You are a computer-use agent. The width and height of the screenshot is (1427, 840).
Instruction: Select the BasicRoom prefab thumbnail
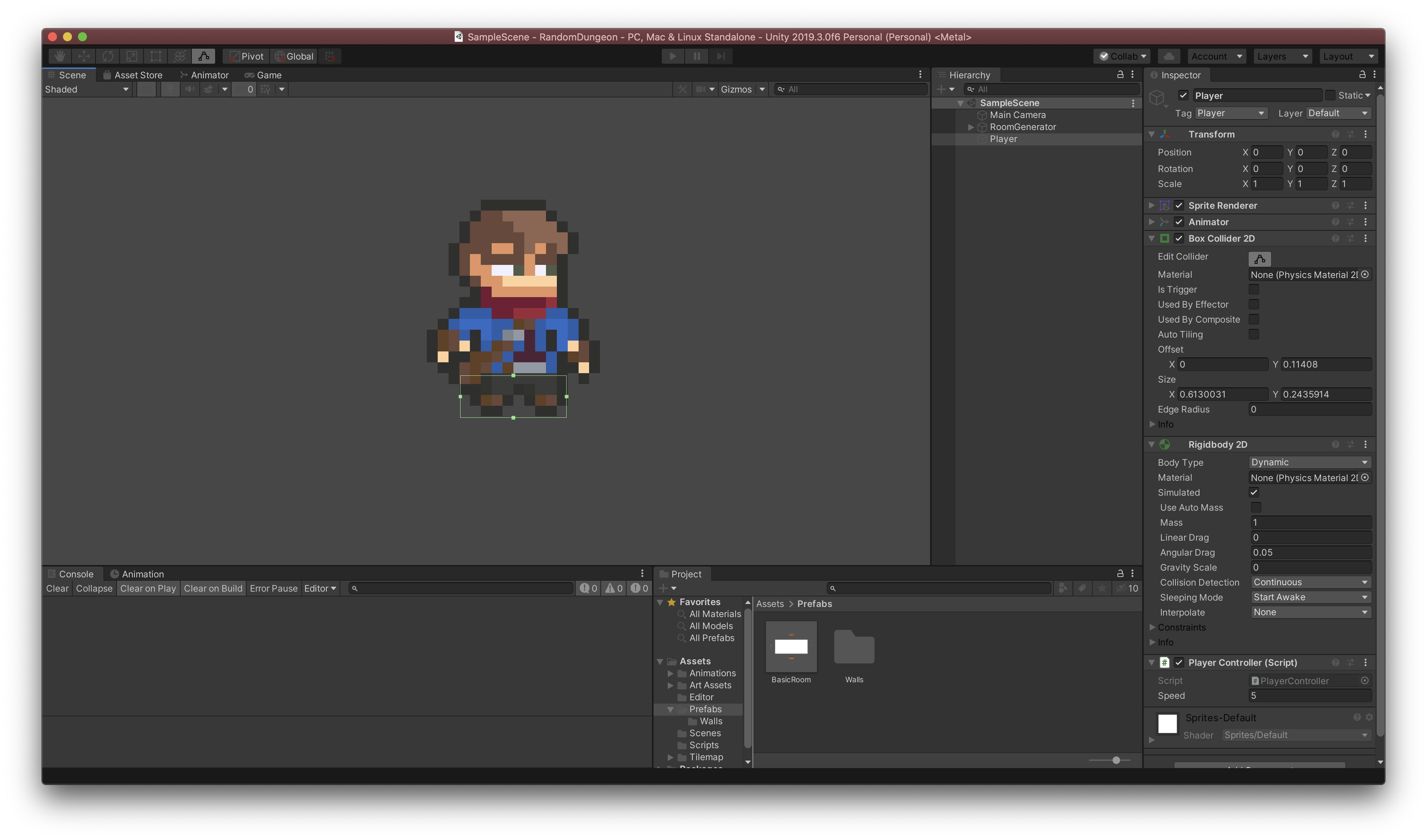coord(791,646)
